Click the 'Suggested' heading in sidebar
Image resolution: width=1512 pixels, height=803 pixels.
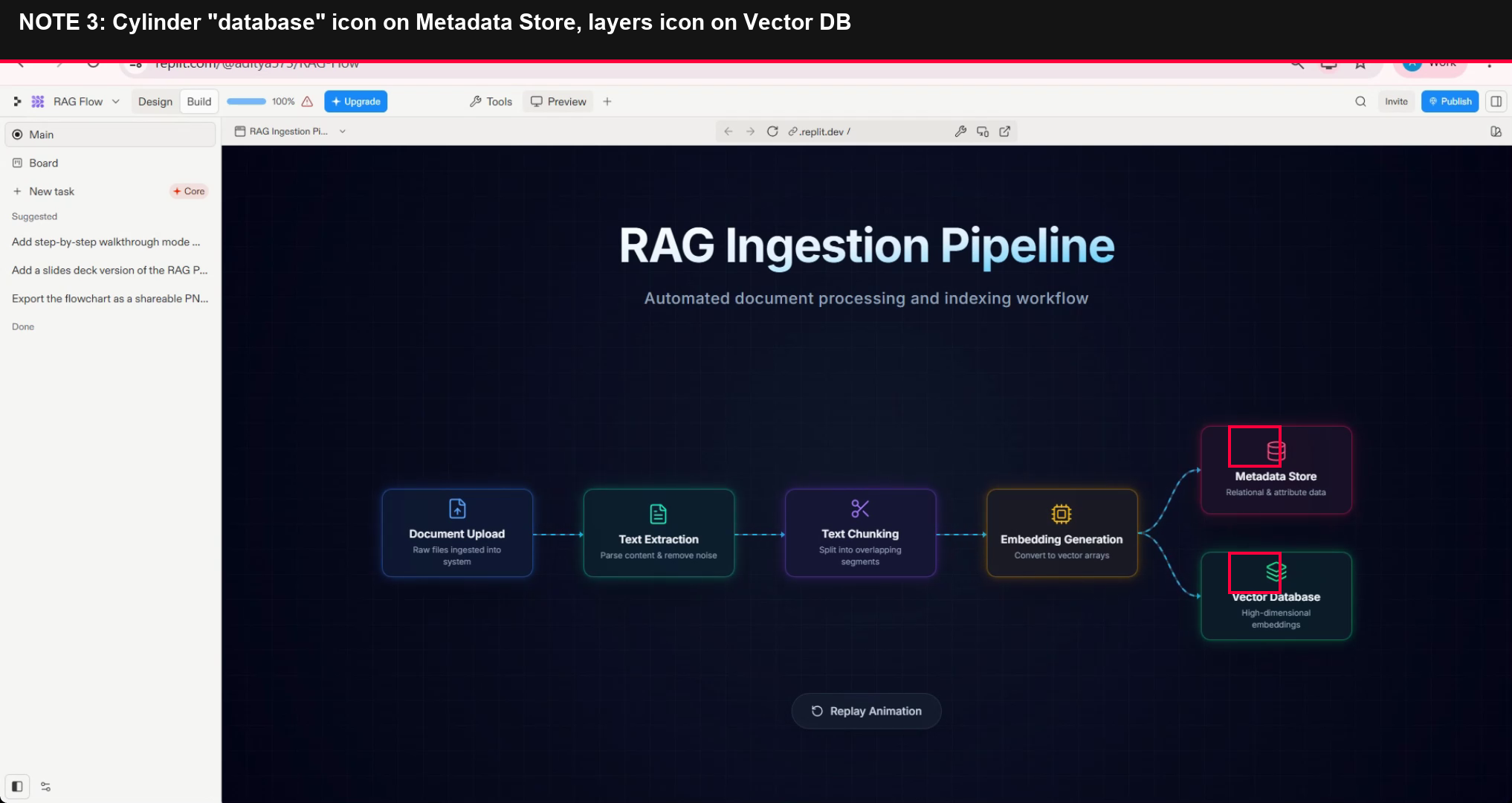pos(34,216)
